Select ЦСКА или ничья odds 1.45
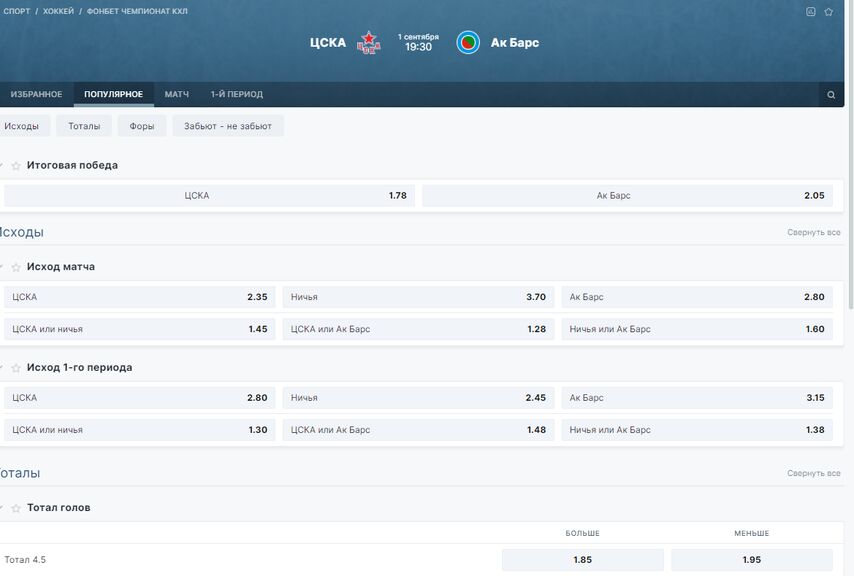This screenshot has height=576, width=854. click(139, 329)
